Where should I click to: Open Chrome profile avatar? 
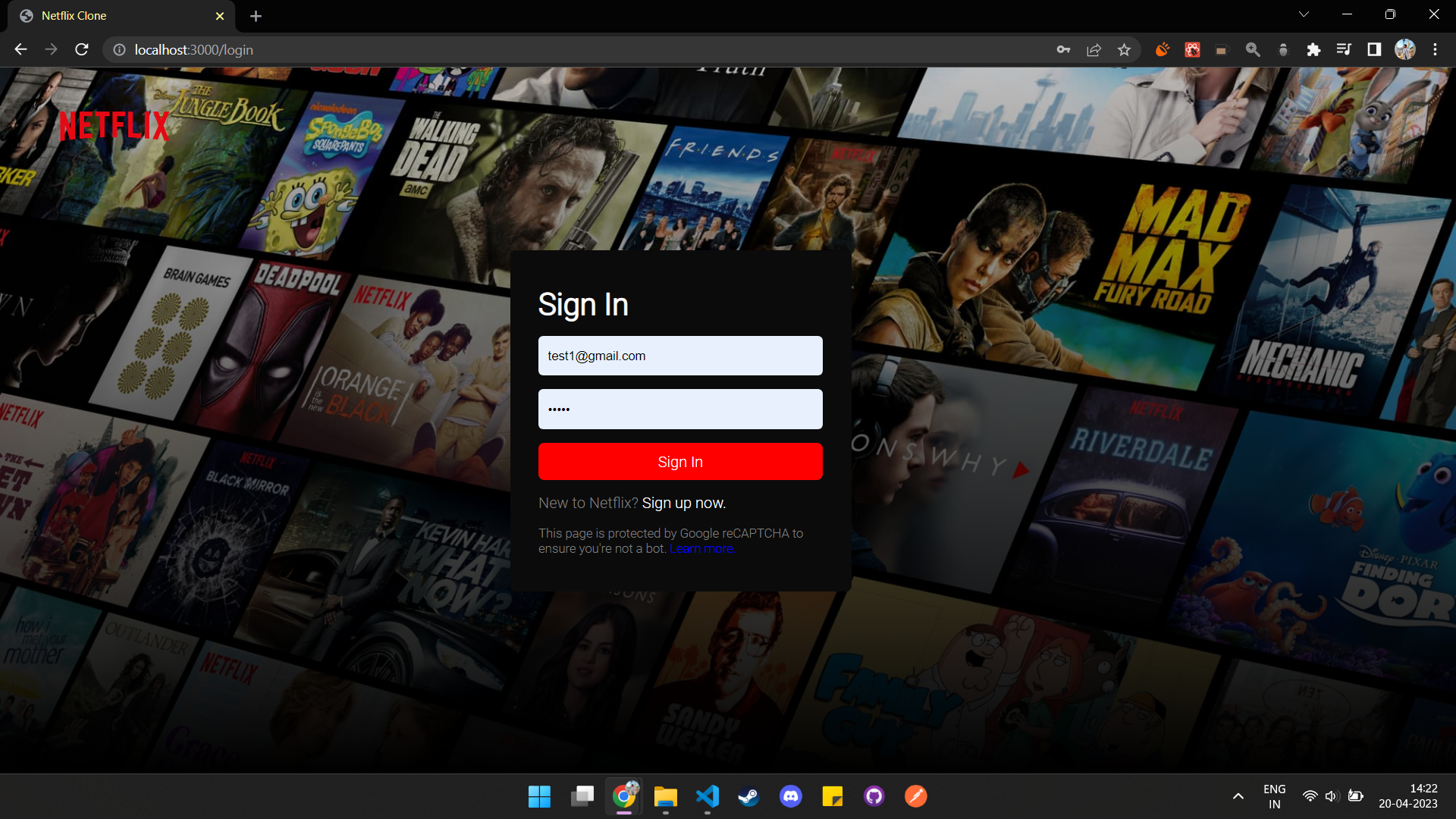click(1405, 49)
